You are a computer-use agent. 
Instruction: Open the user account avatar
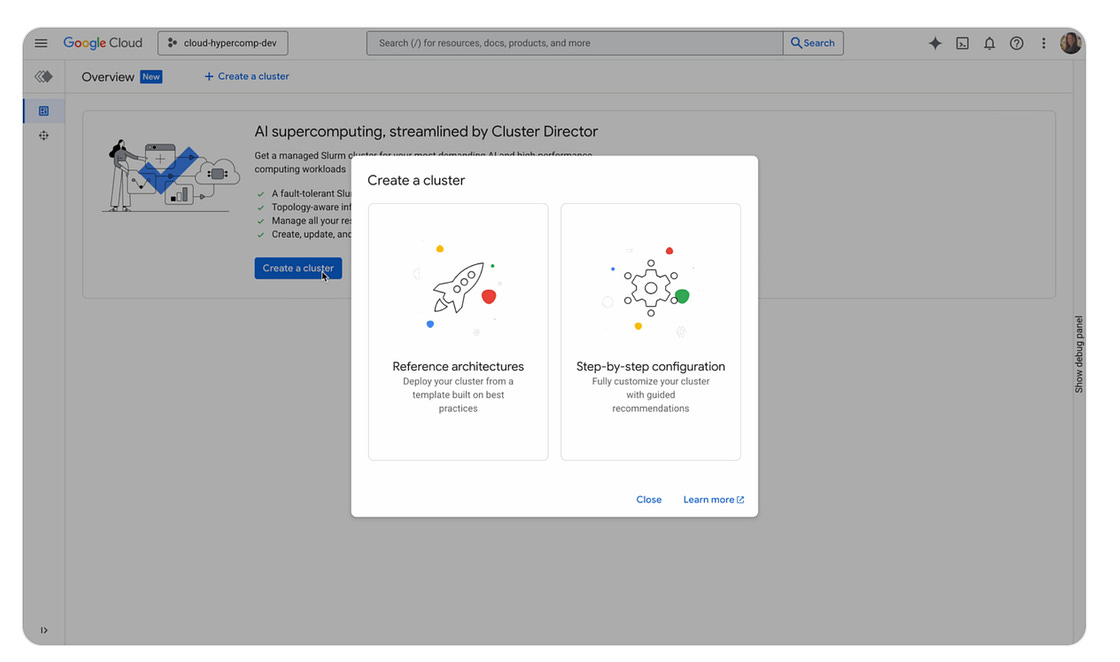pos(1071,43)
